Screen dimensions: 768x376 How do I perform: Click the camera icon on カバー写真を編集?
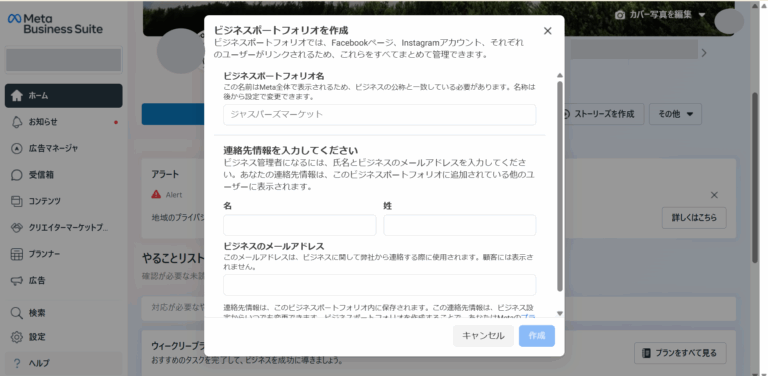[x=620, y=15]
